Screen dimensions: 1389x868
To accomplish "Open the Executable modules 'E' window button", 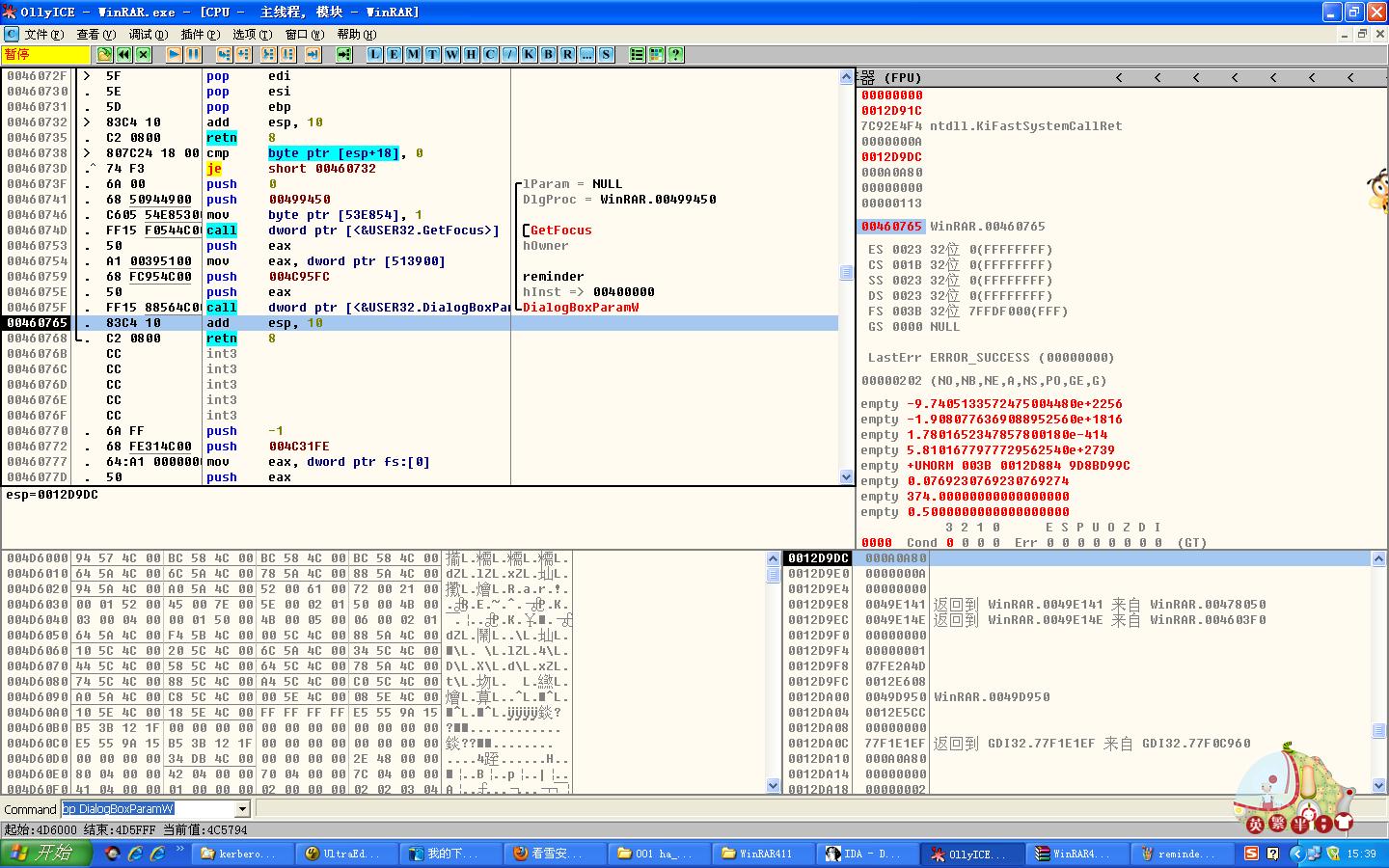I will coord(394,55).
